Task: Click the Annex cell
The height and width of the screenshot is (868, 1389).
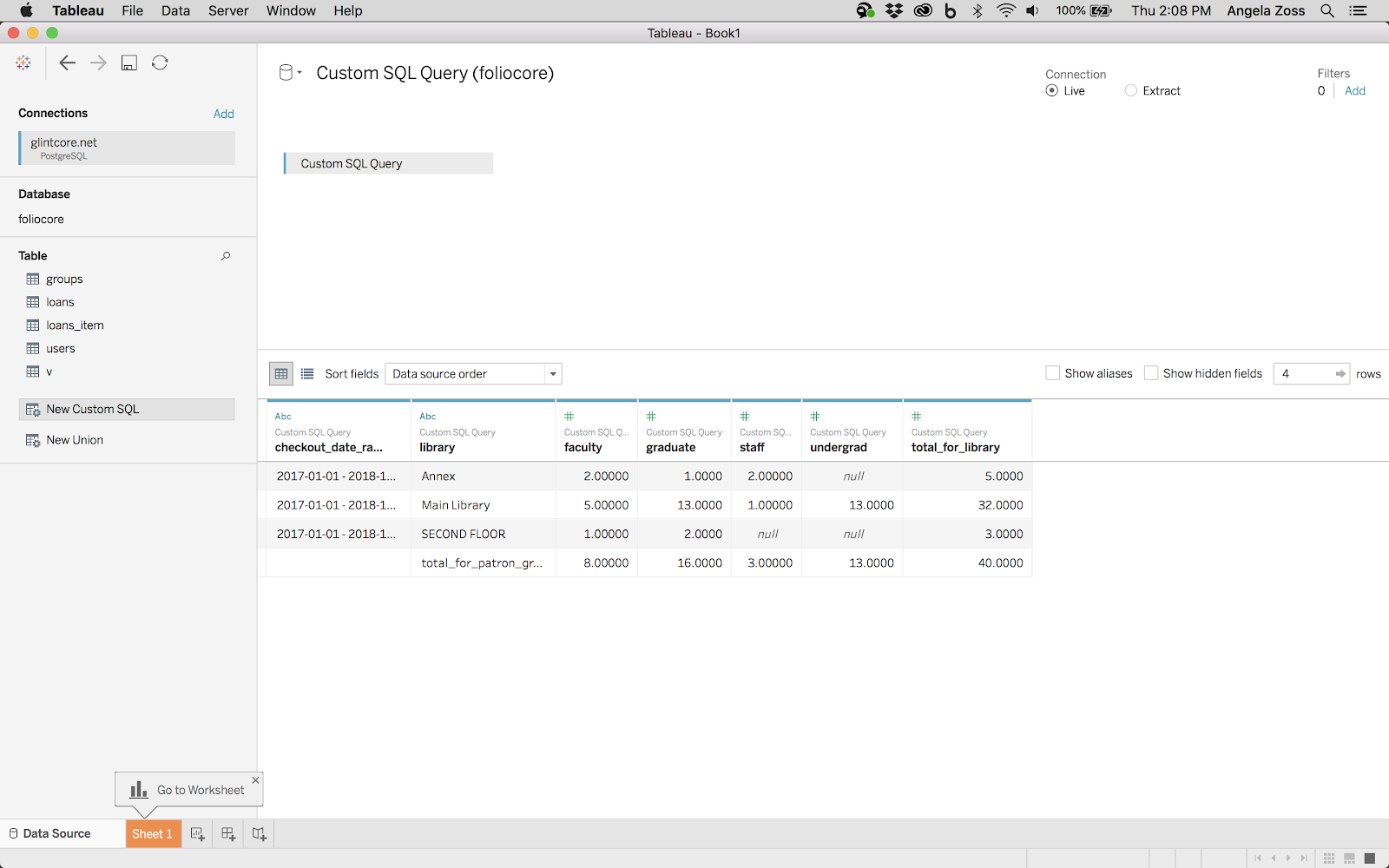Action: [x=483, y=476]
